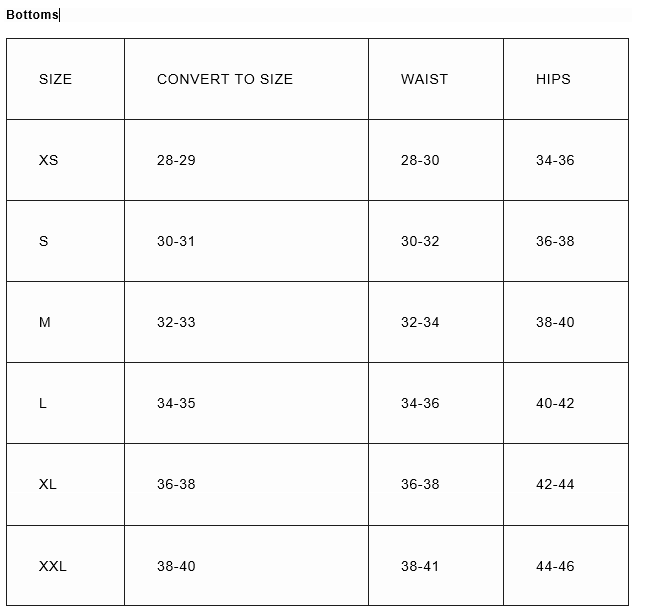649x616 pixels.
Task: Click the 28-29 convert size cell
Action: [x=246, y=160]
